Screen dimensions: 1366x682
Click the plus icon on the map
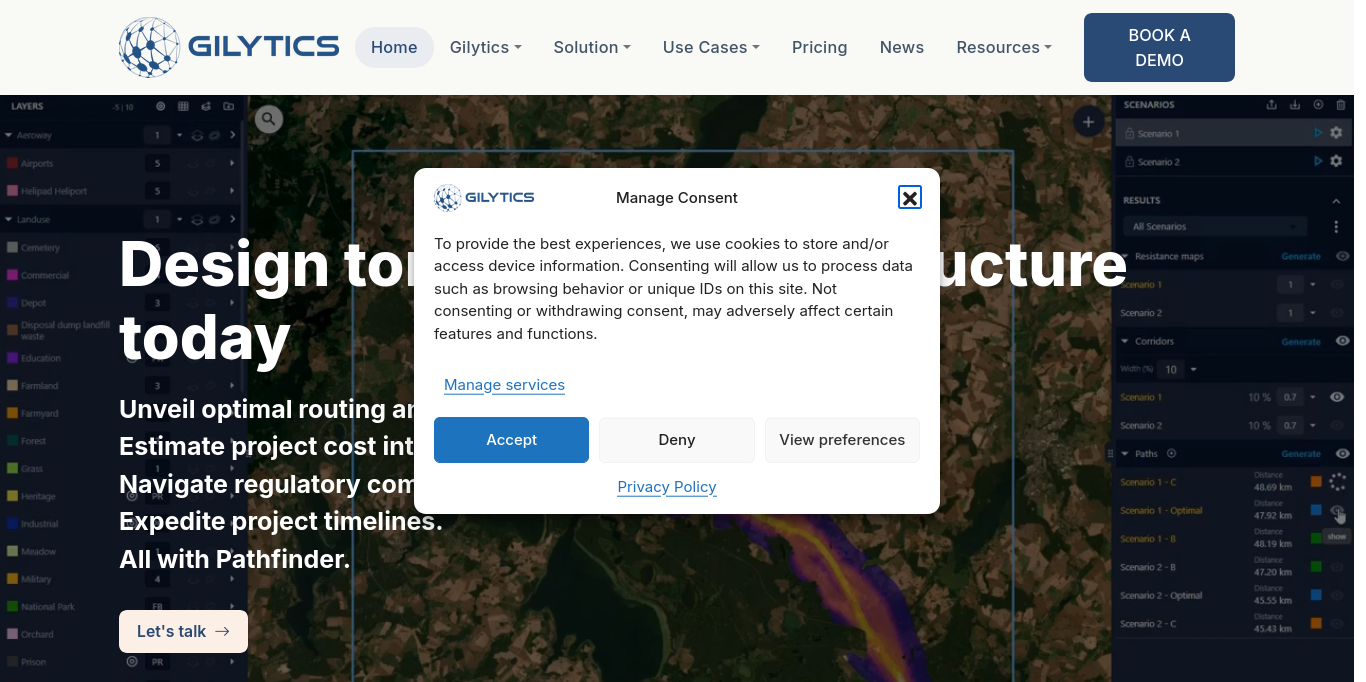pyautogui.click(x=1088, y=122)
